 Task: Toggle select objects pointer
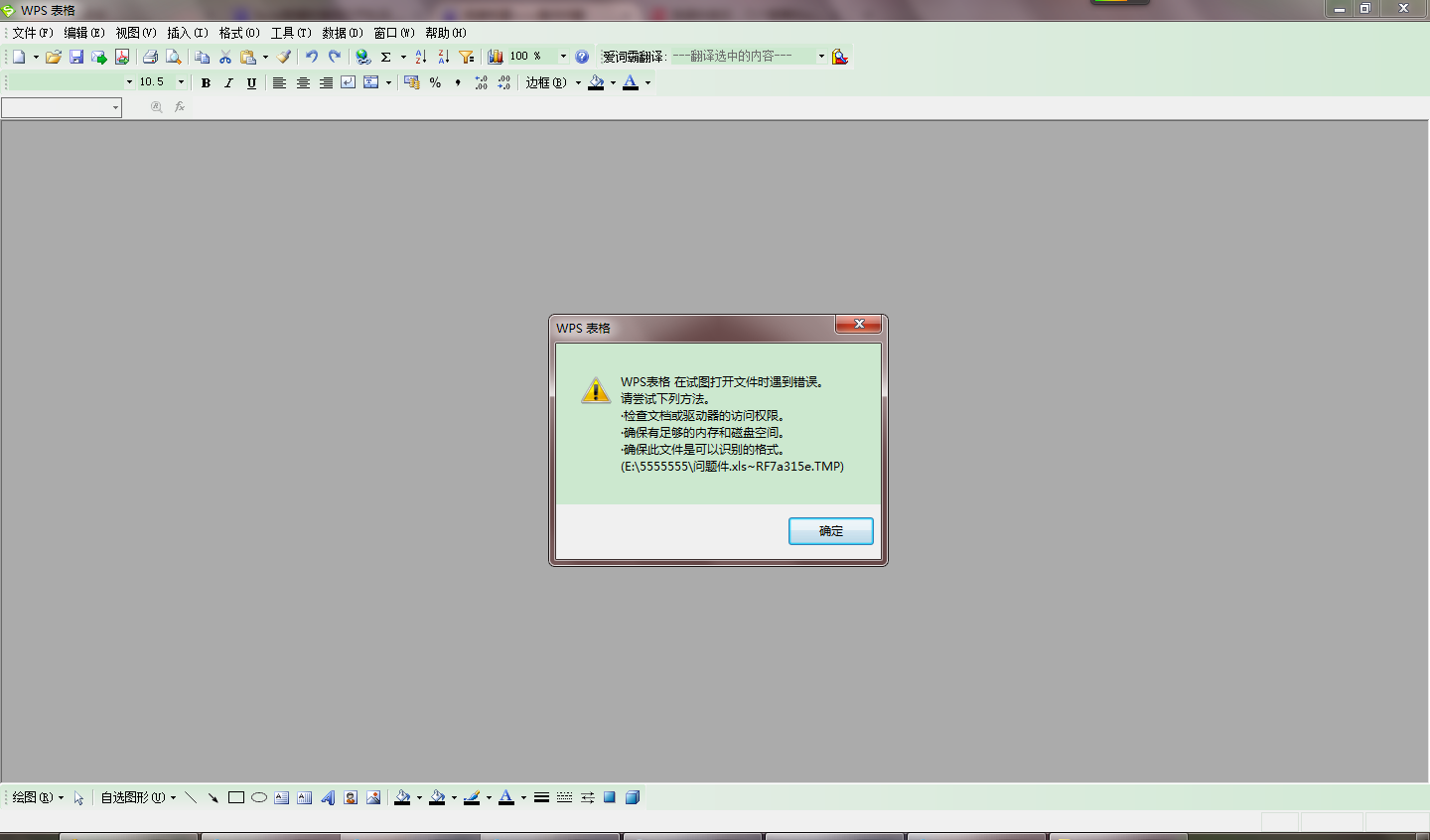coord(78,797)
